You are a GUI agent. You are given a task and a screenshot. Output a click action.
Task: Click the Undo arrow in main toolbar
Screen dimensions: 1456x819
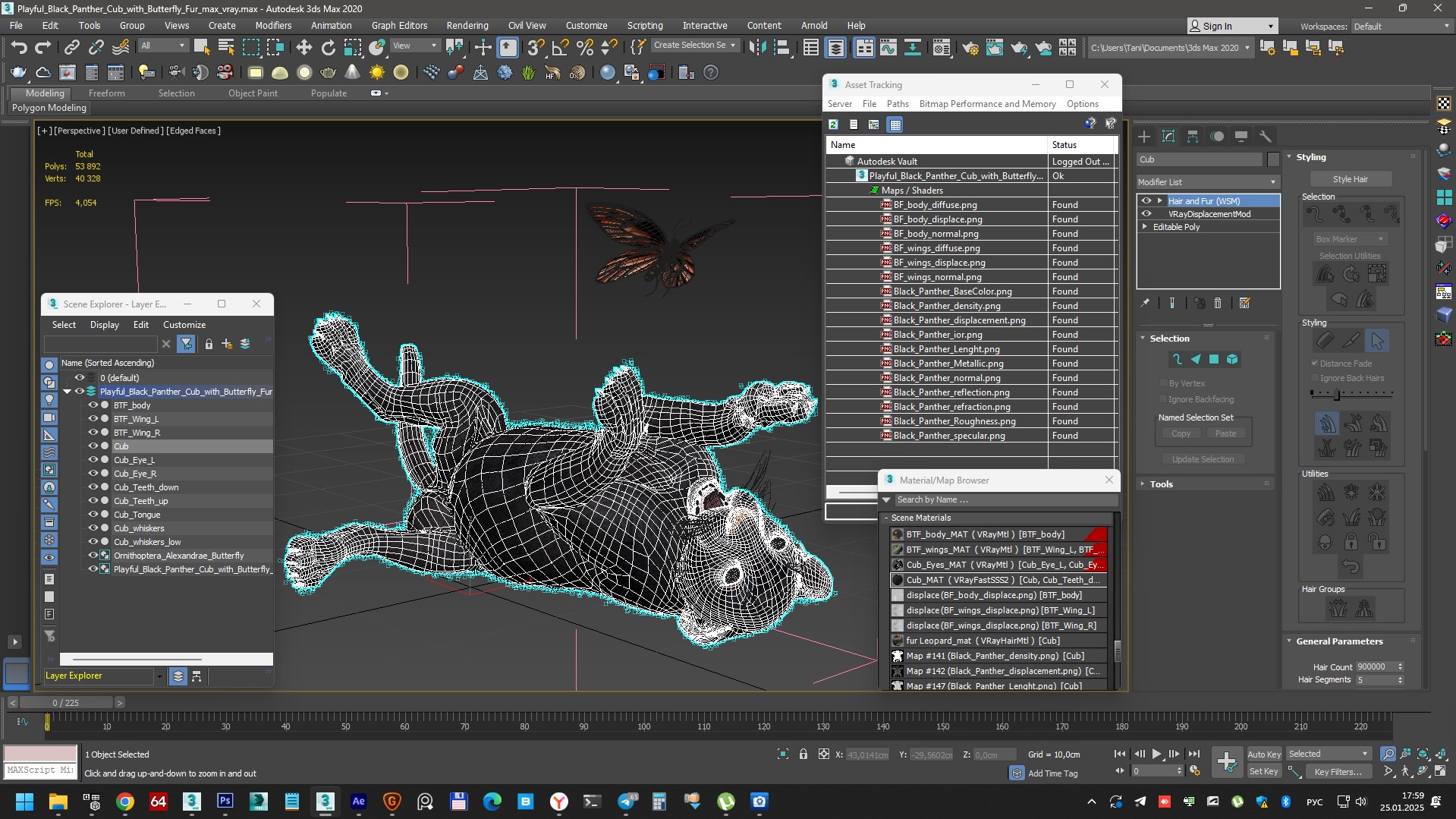pyautogui.click(x=19, y=47)
